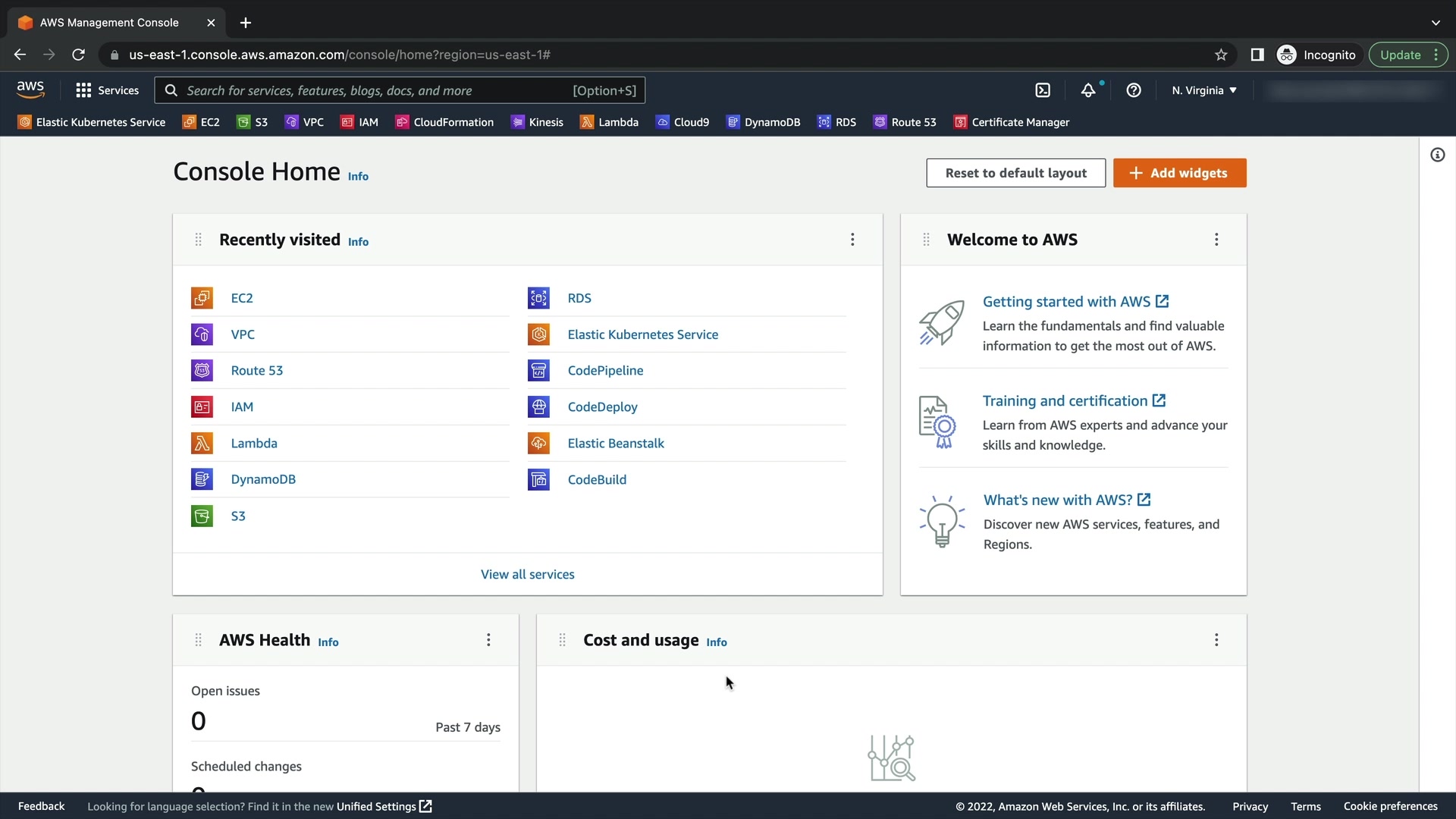Open Certificate Manager from the favorites bar
This screenshot has width=1456, height=819.
pyautogui.click(x=1012, y=122)
